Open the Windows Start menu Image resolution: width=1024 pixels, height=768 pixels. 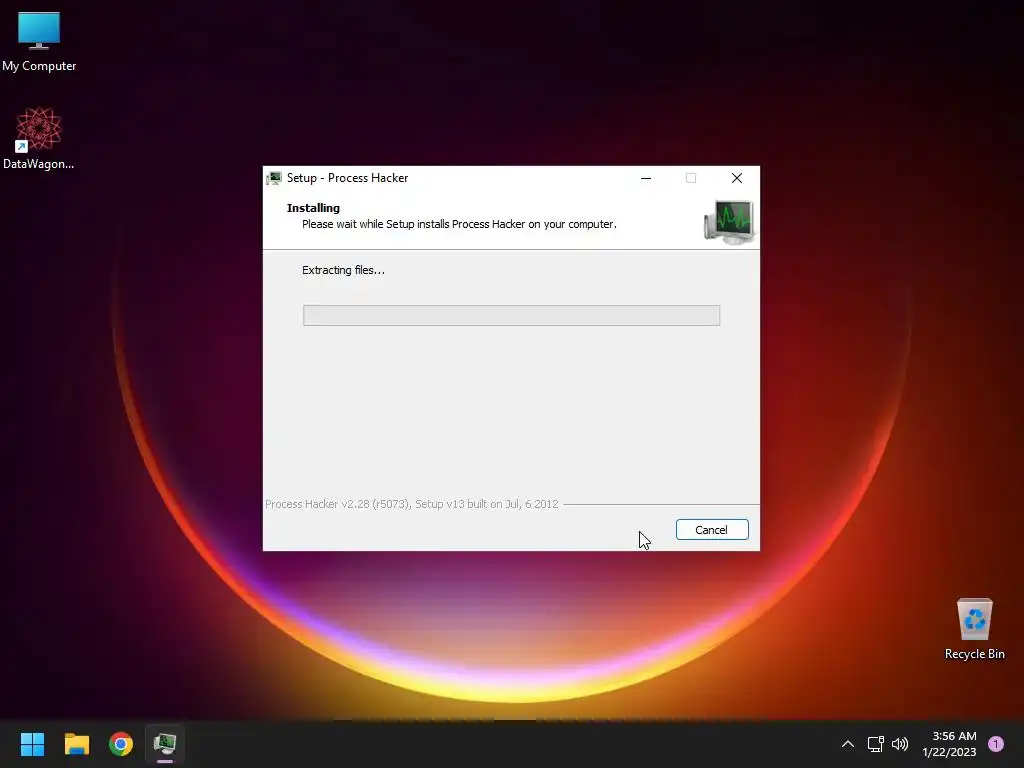pyautogui.click(x=32, y=744)
